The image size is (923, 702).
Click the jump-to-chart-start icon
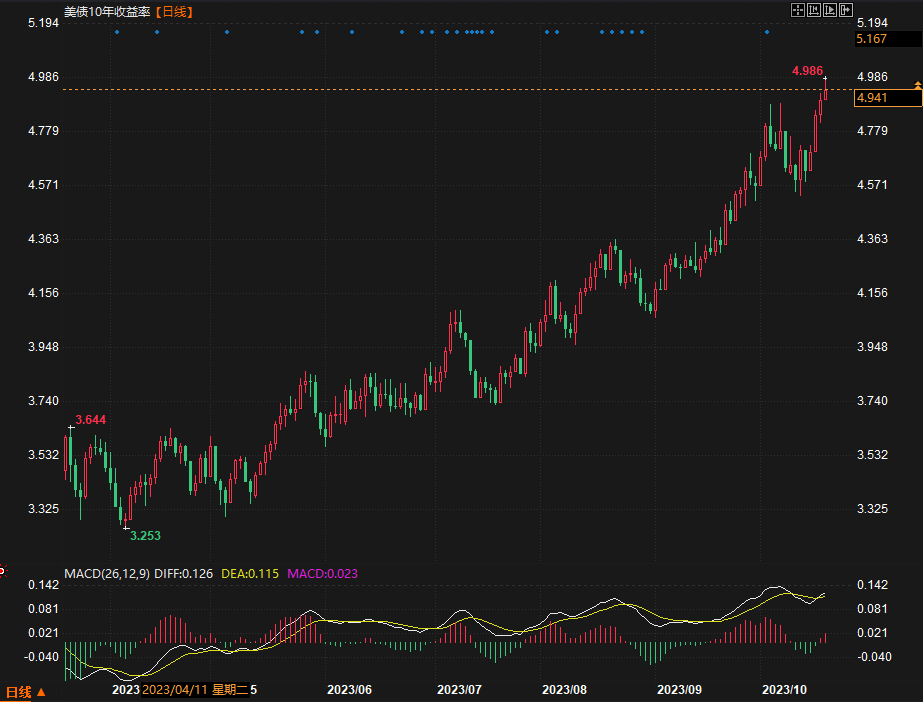[814, 10]
